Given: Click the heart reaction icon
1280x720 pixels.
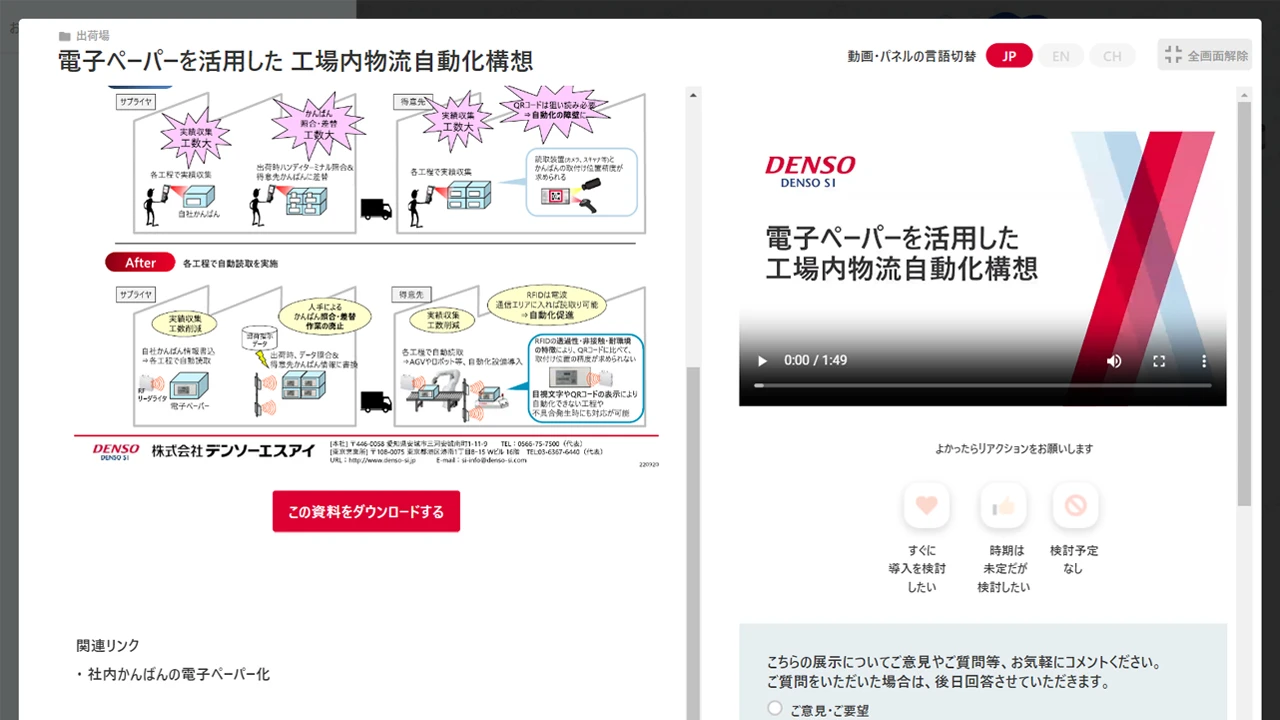Looking at the screenshot, I should 927,506.
